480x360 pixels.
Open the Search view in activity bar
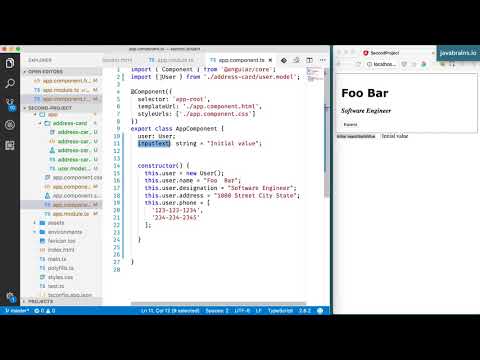[x=10, y=83]
